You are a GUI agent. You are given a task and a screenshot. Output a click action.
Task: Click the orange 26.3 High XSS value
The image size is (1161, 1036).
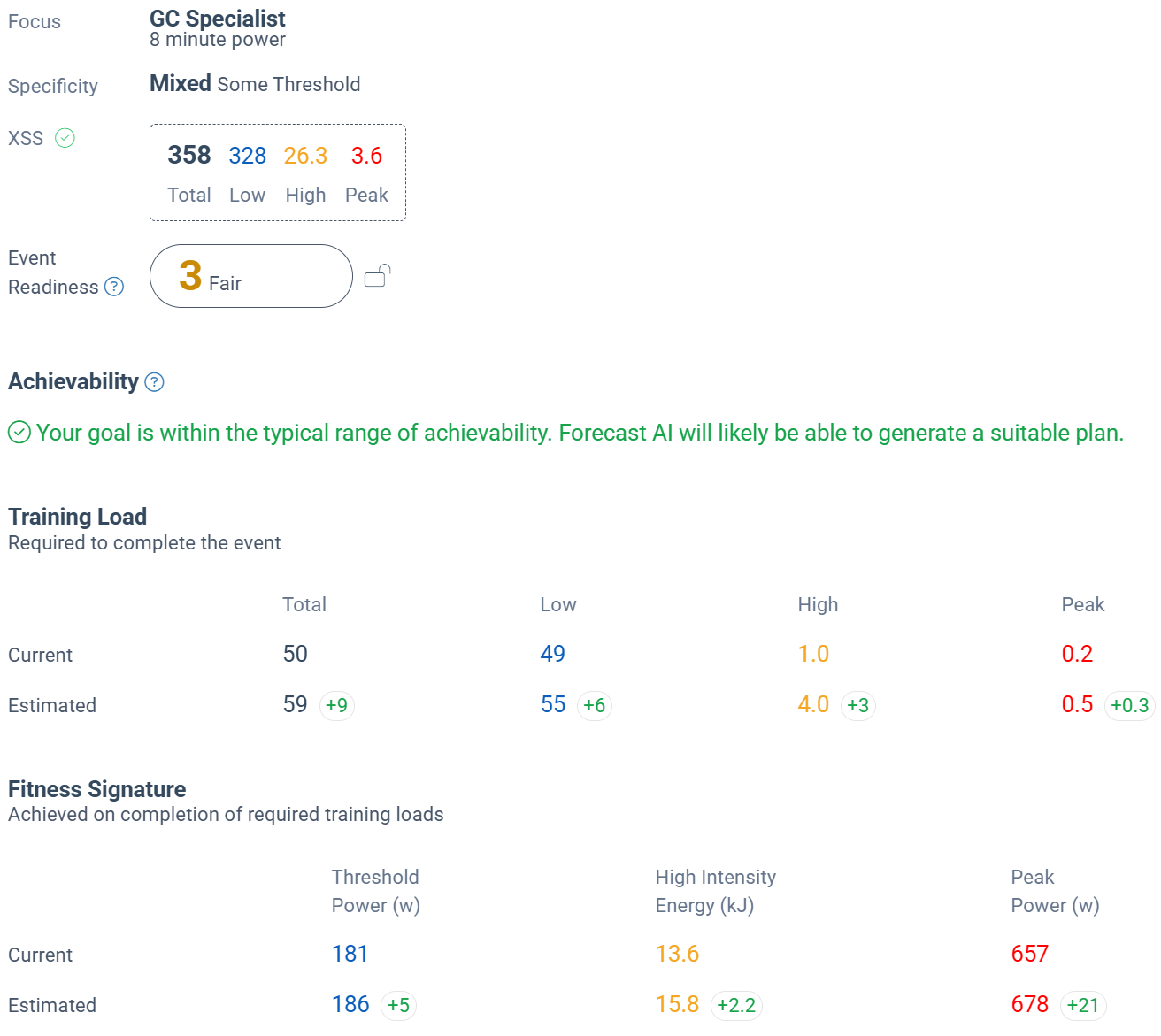click(x=305, y=156)
